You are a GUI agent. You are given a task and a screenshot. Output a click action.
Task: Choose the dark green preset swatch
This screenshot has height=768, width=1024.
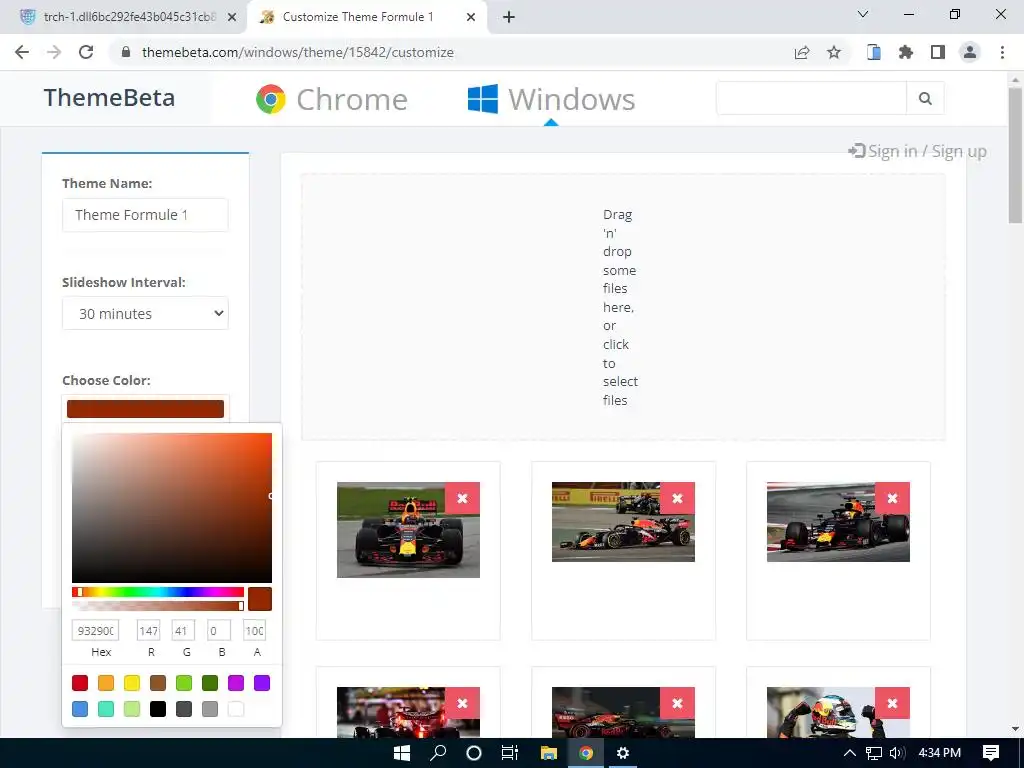click(x=210, y=683)
